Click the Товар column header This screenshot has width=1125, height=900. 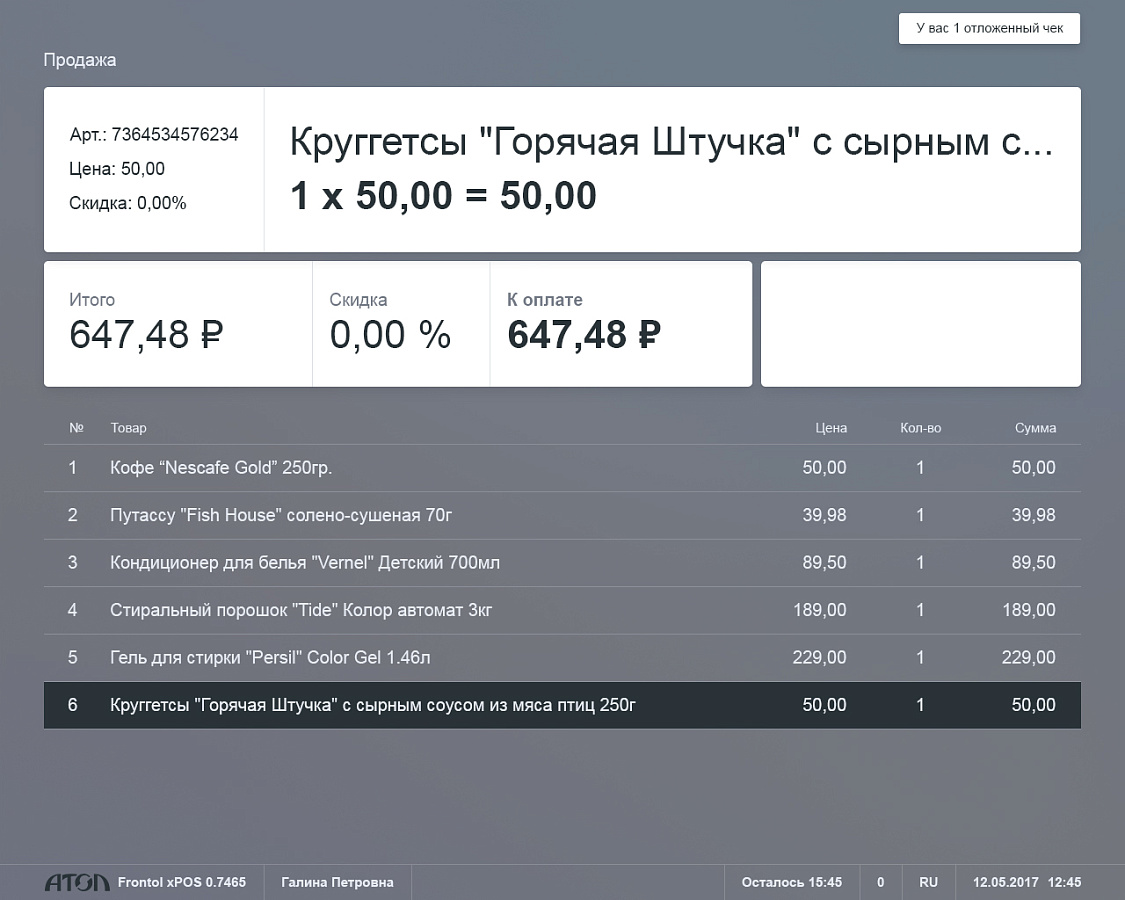click(128, 428)
